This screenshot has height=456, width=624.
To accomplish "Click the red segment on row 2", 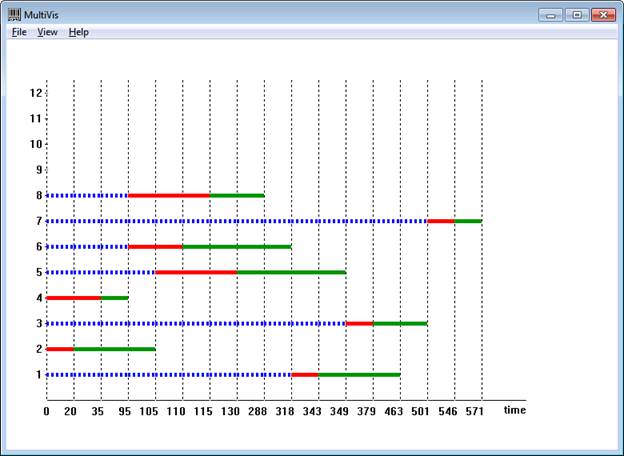I will click(x=60, y=349).
